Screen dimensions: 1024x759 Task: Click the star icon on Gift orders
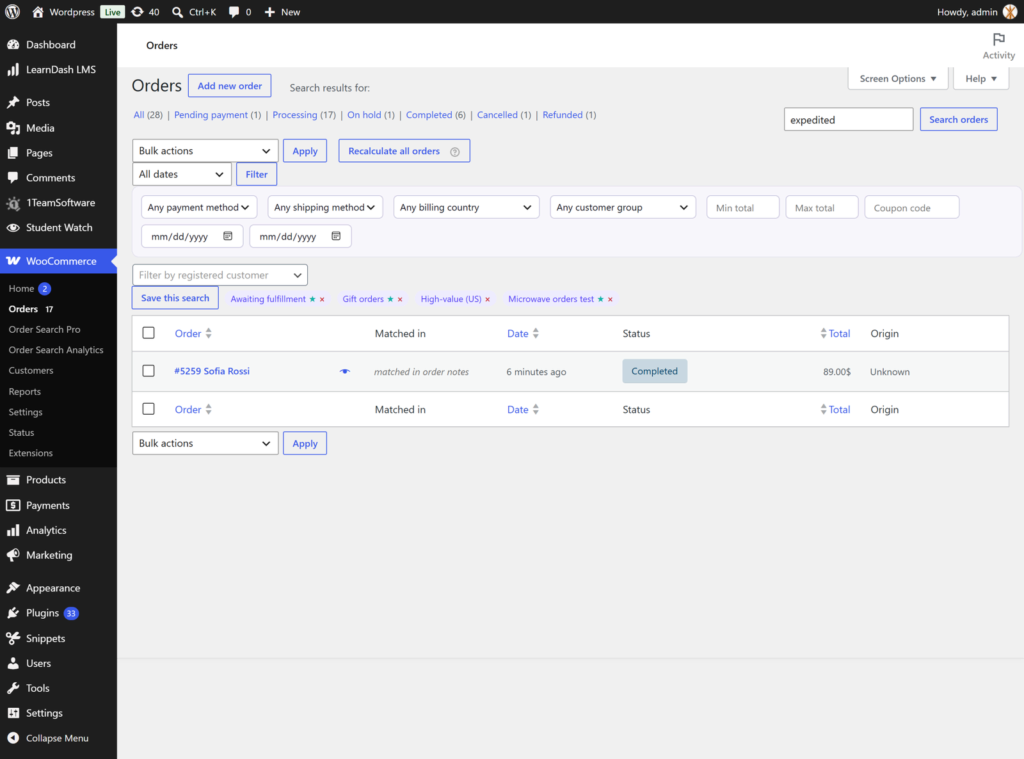391,299
